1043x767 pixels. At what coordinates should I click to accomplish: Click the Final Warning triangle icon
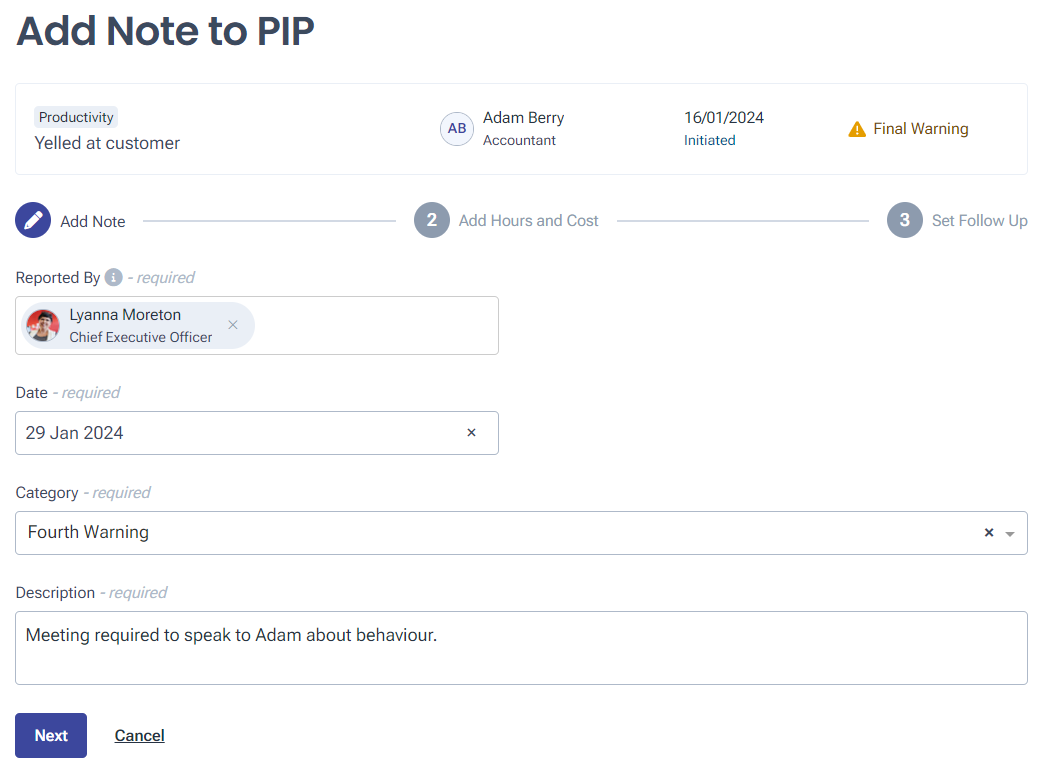coord(857,129)
